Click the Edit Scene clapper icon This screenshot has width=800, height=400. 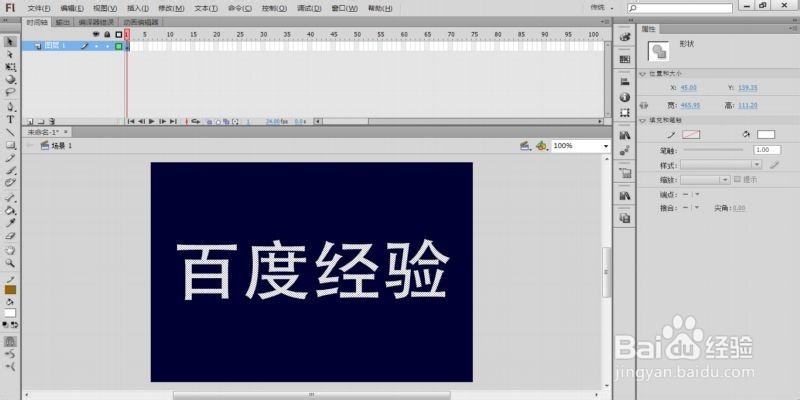click(526, 146)
